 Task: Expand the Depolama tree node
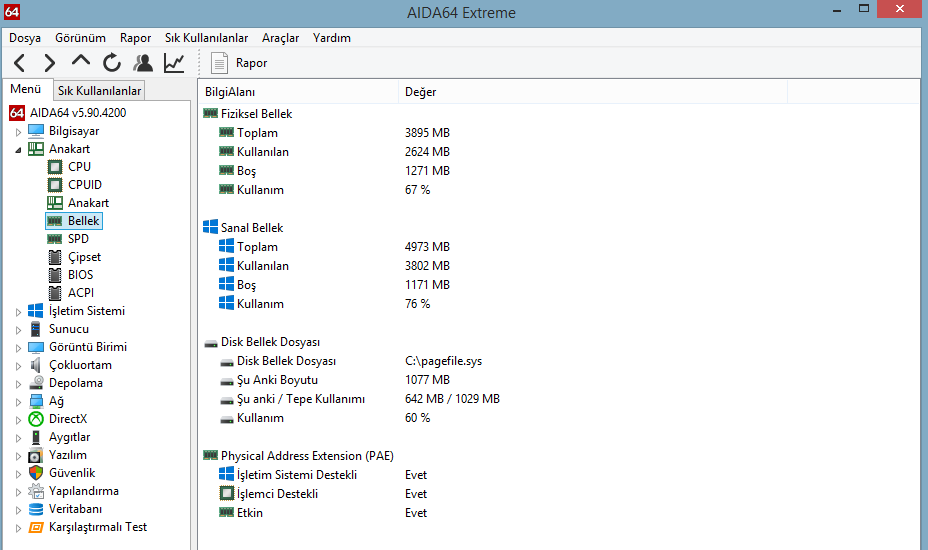click(18, 384)
